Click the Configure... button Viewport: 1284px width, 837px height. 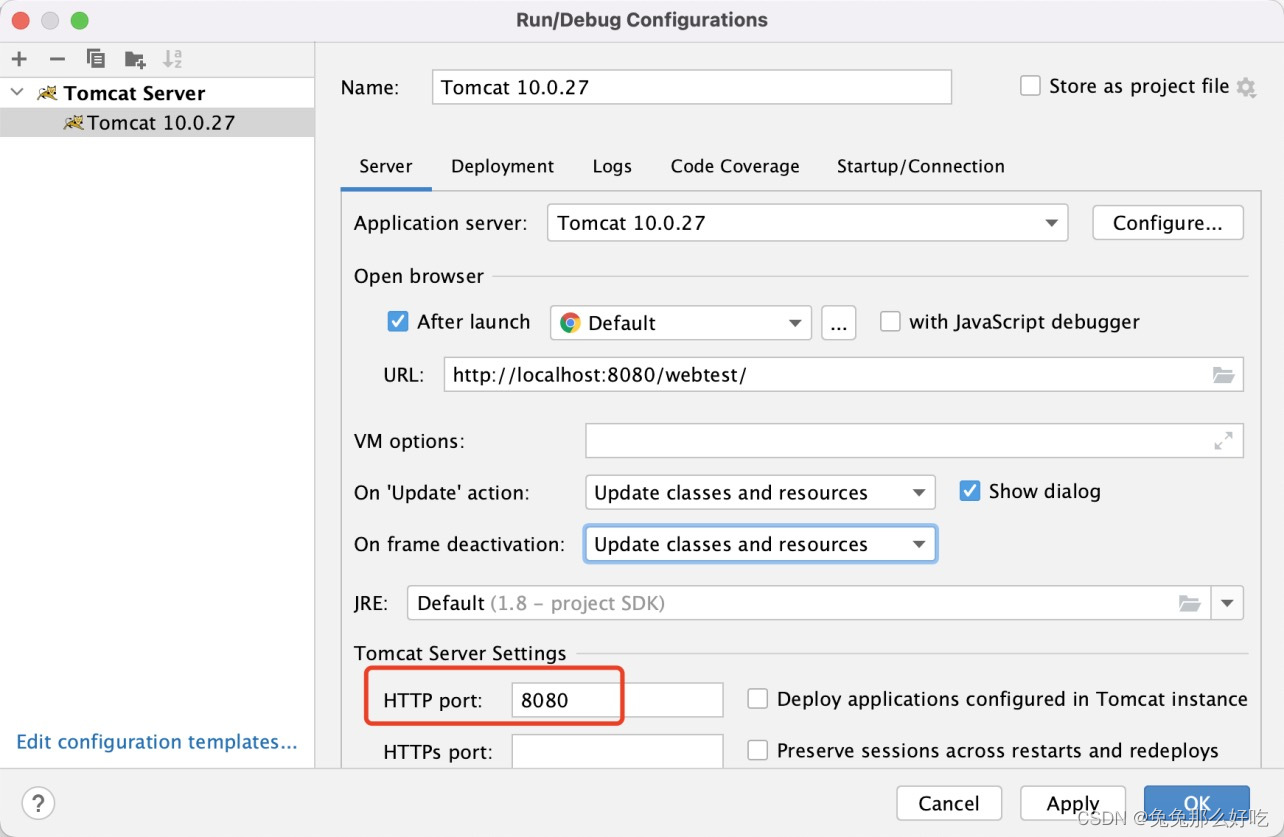[x=1168, y=223]
